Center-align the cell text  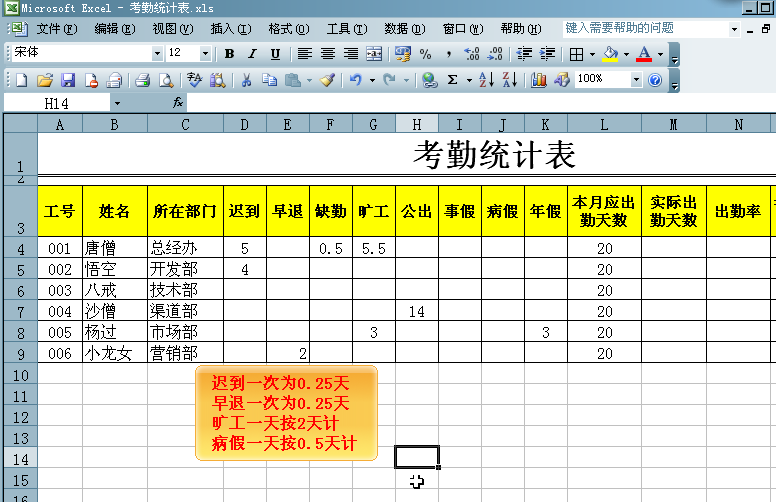coord(328,54)
